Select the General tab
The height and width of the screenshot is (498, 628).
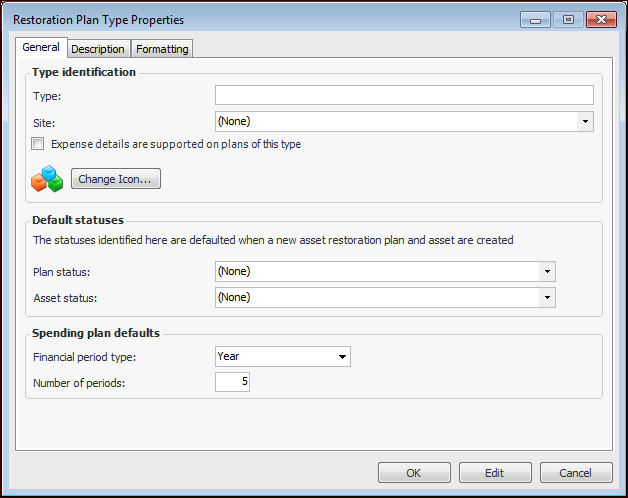click(41, 47)
